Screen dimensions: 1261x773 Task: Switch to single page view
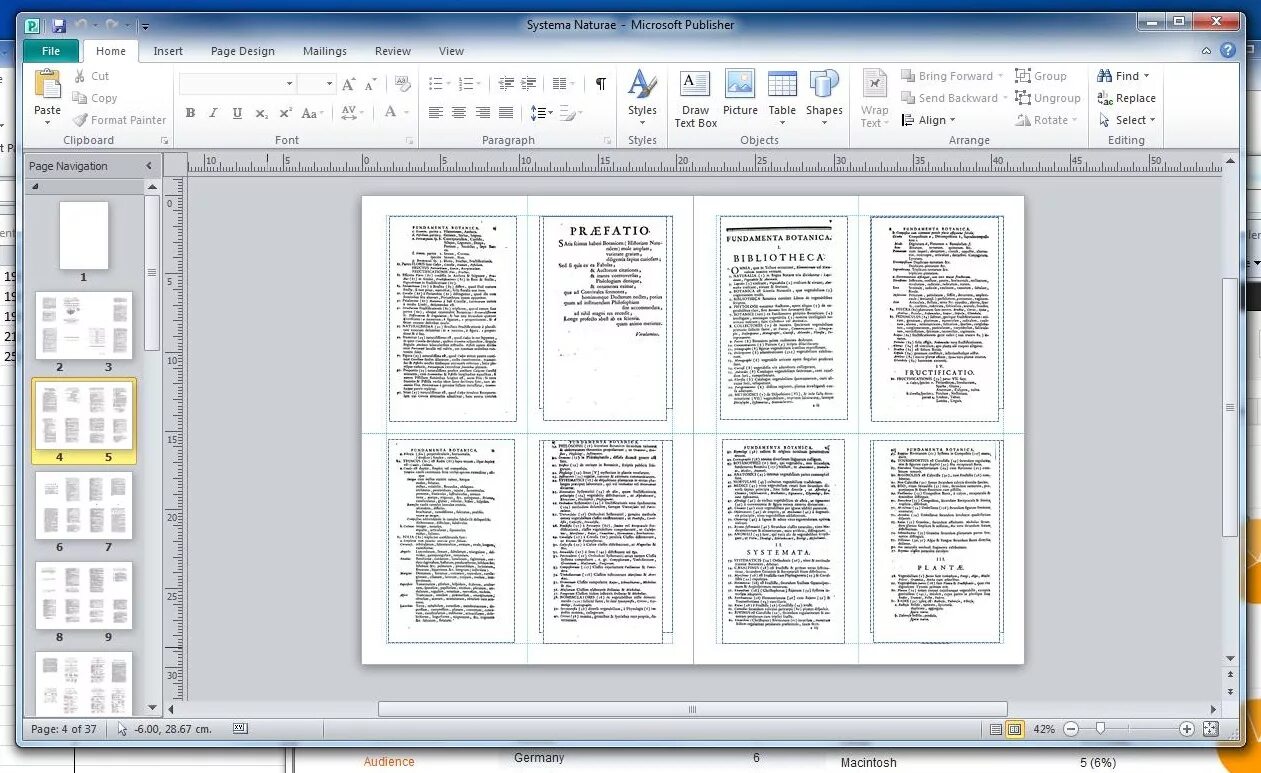(x=996, y=729)
